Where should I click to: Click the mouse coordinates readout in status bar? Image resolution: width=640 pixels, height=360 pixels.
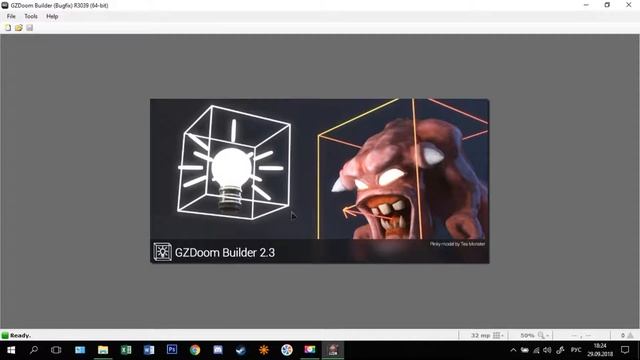(x=582, y=336)
